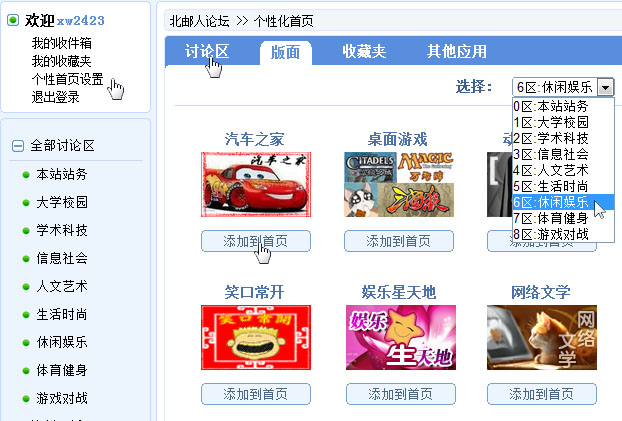Select 7区:体育健身 from dropdown list
622x421 pixels.
pos(551,218)
